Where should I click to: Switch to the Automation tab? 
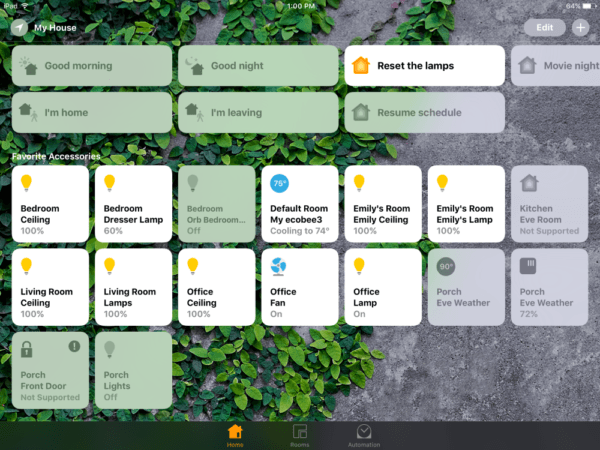click(364, 435)
